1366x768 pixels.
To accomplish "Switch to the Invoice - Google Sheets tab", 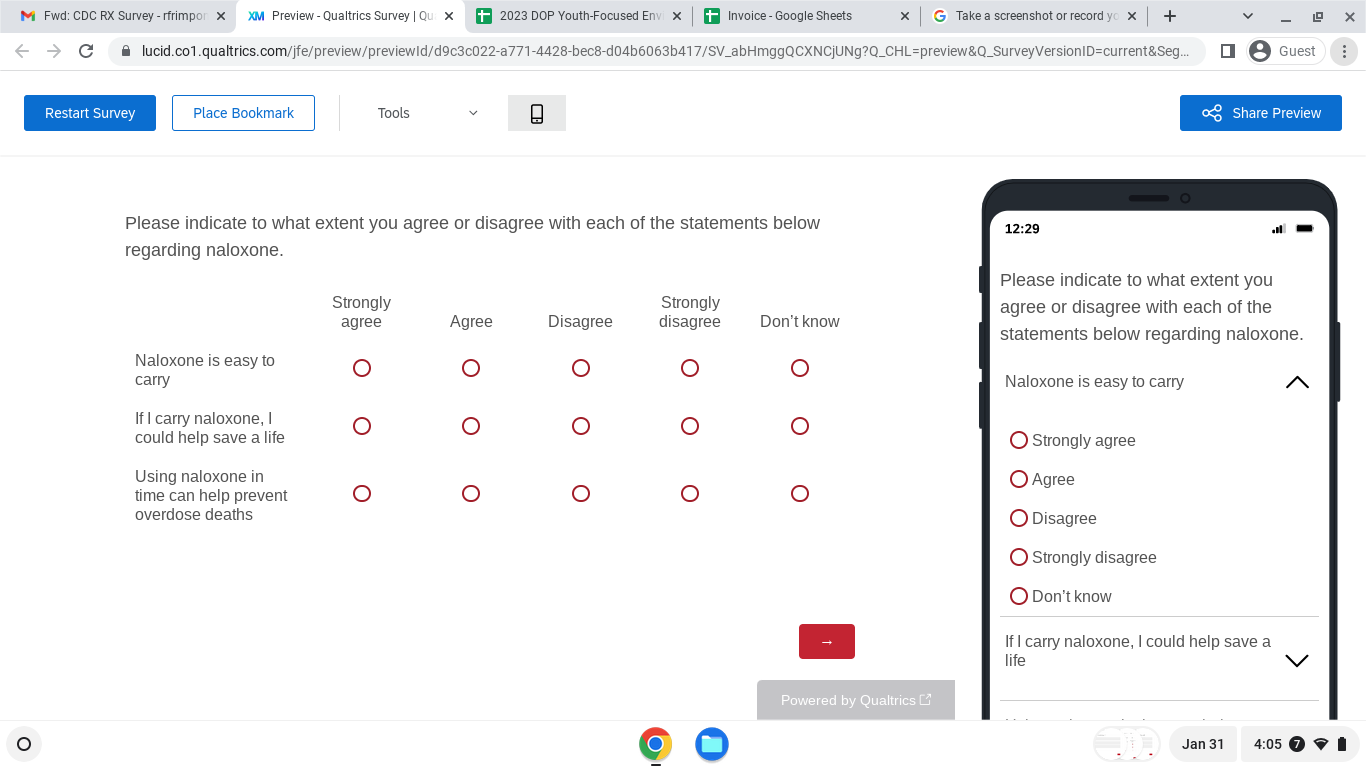I will pyautogui.click(x=790, y=16).
